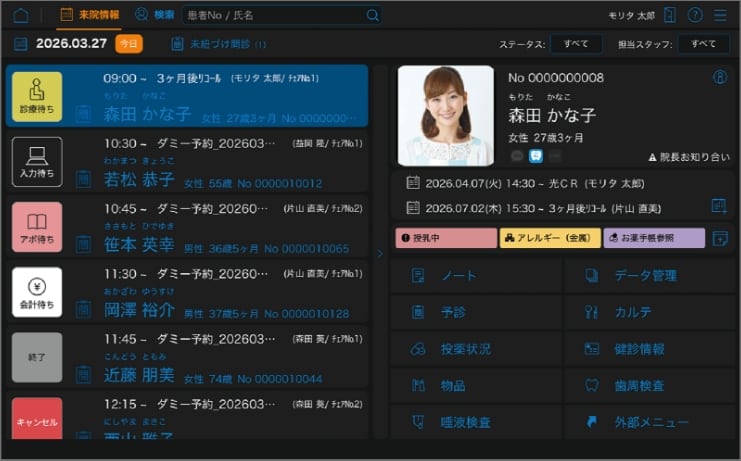This screenshot has height=461, width=741.
Task: Click the アポ待ち status tile
Action: pos(37,227)
